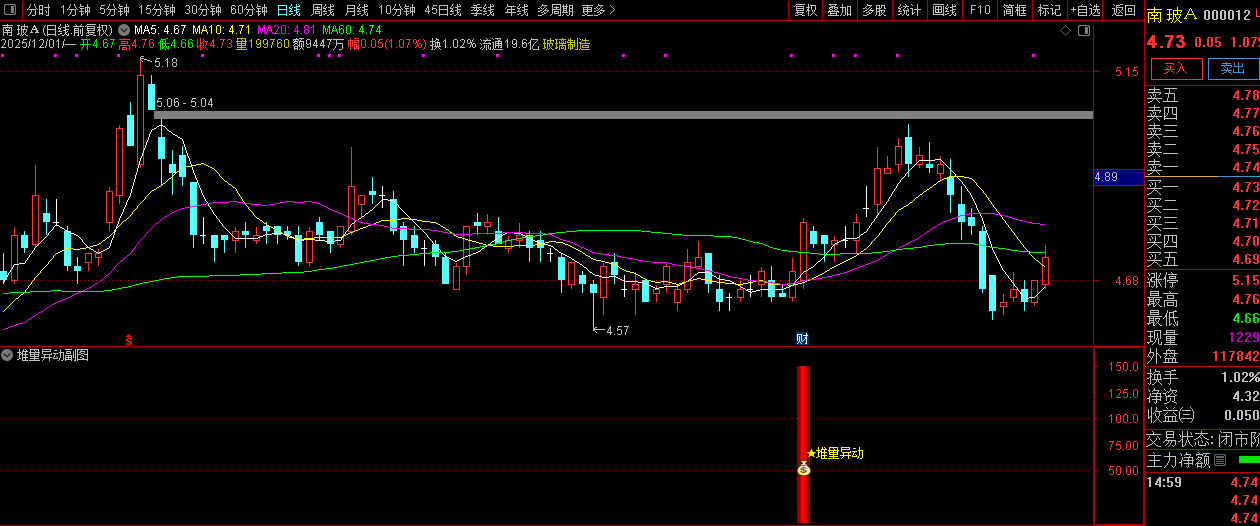
Task: Click the MA20: 4.81 indicator label
Action: (285, 30)
